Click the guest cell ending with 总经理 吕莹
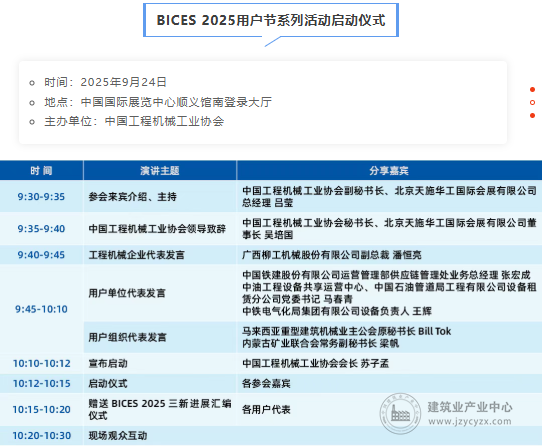This screenshot has height=446, width=543. (389, 197)
